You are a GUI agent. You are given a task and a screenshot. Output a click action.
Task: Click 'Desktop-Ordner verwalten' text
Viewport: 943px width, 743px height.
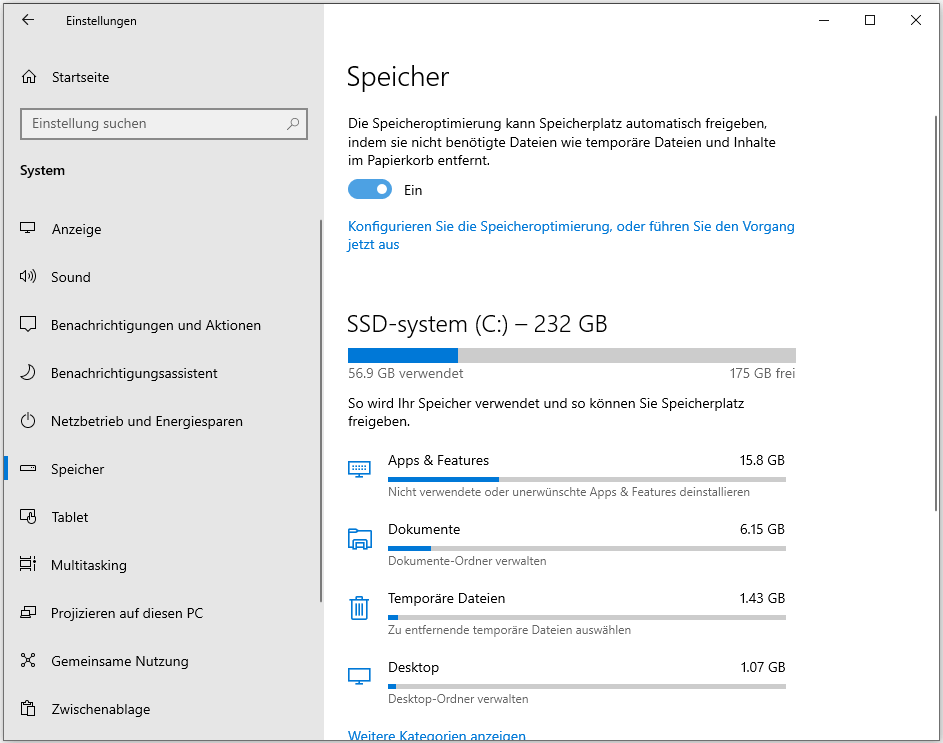click(458, 699)
